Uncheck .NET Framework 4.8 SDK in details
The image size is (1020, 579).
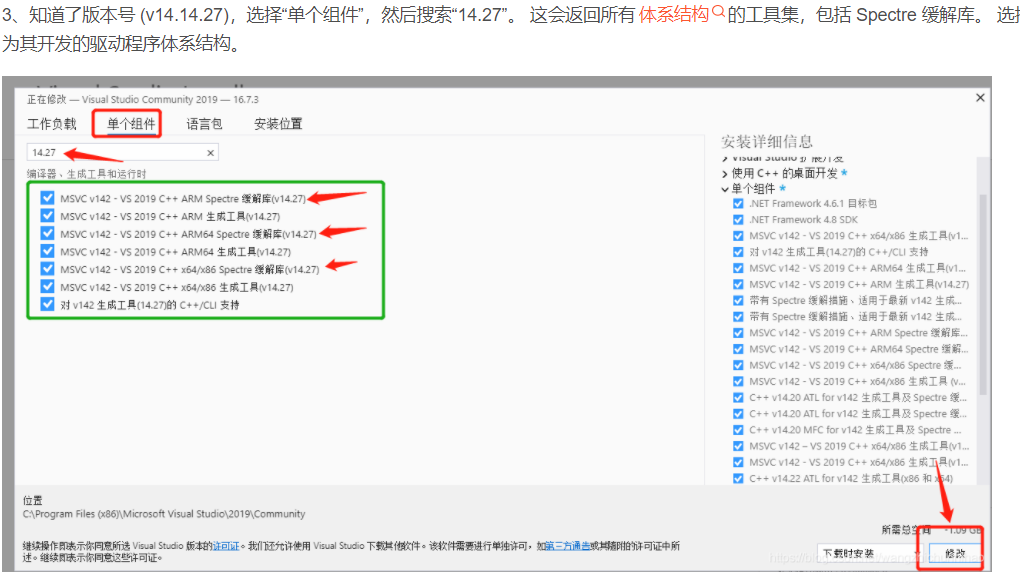[x=738, y=220]
